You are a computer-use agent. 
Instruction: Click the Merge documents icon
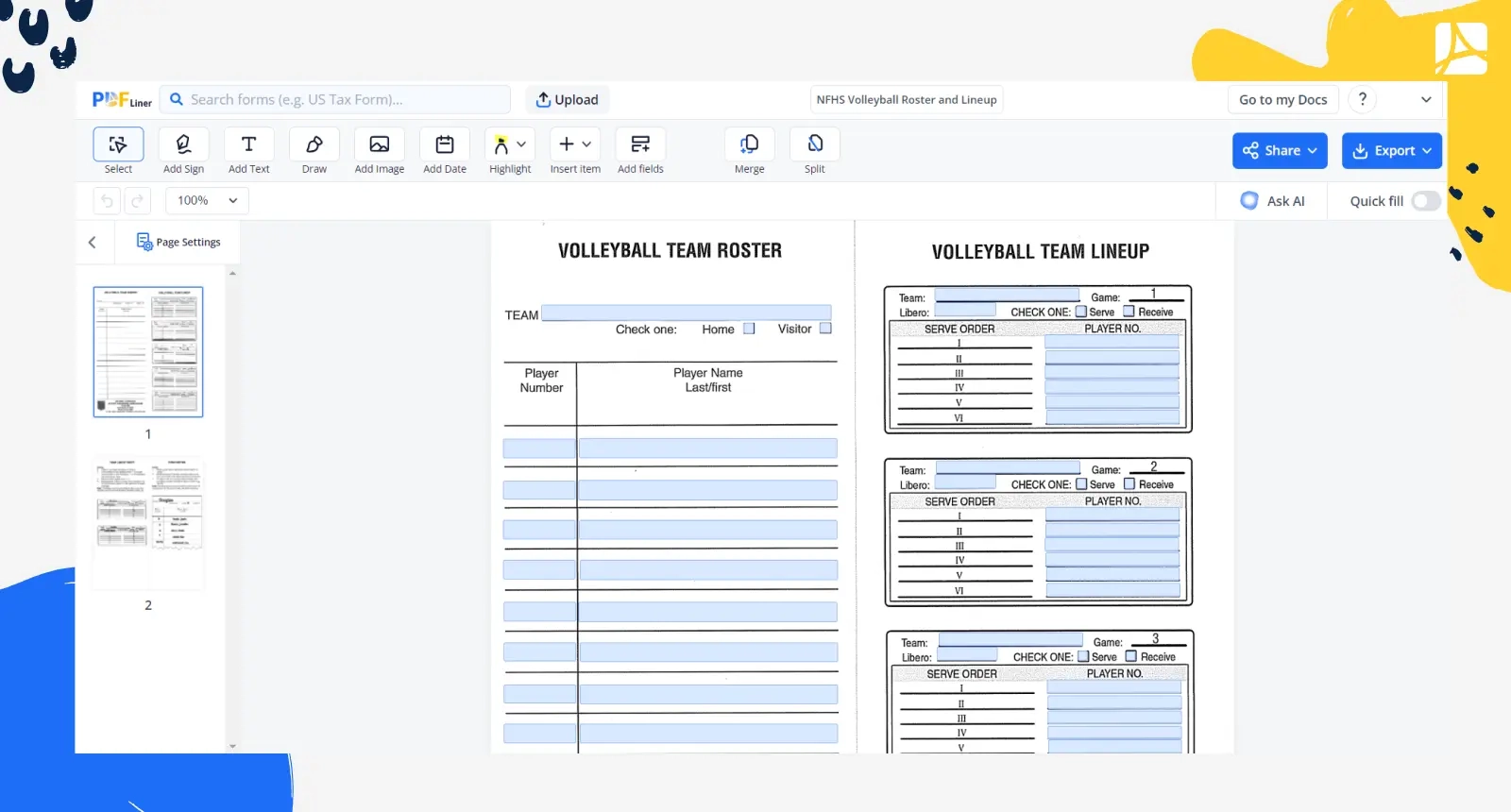tap(749, 145)
